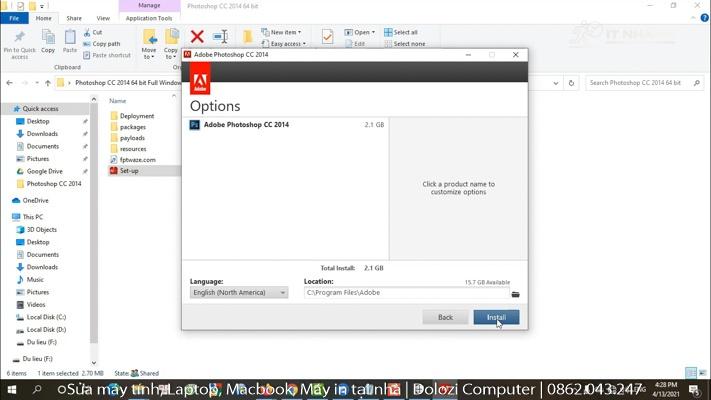Screen dimensions: 711x400
Task: Click the Copy icon in Clipboard group
Action: pyautogui.click(x=48, y=40)
